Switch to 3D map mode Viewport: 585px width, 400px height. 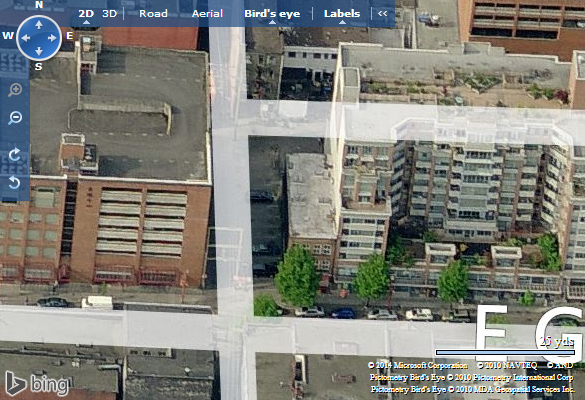(110, 14)
